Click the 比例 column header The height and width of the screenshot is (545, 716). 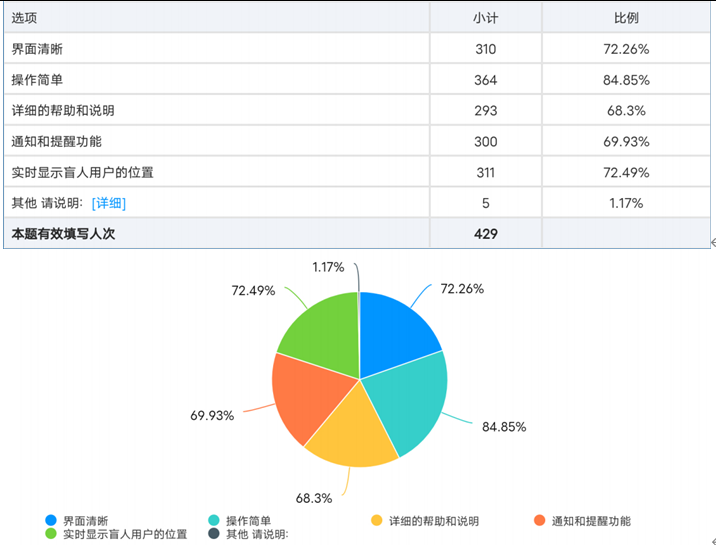pos(626,18)
